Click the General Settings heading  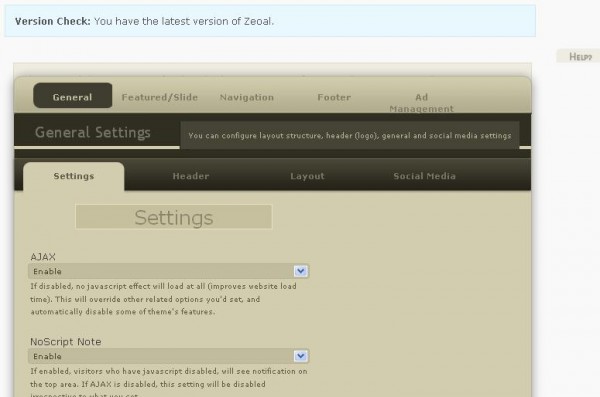coord(93,132)
